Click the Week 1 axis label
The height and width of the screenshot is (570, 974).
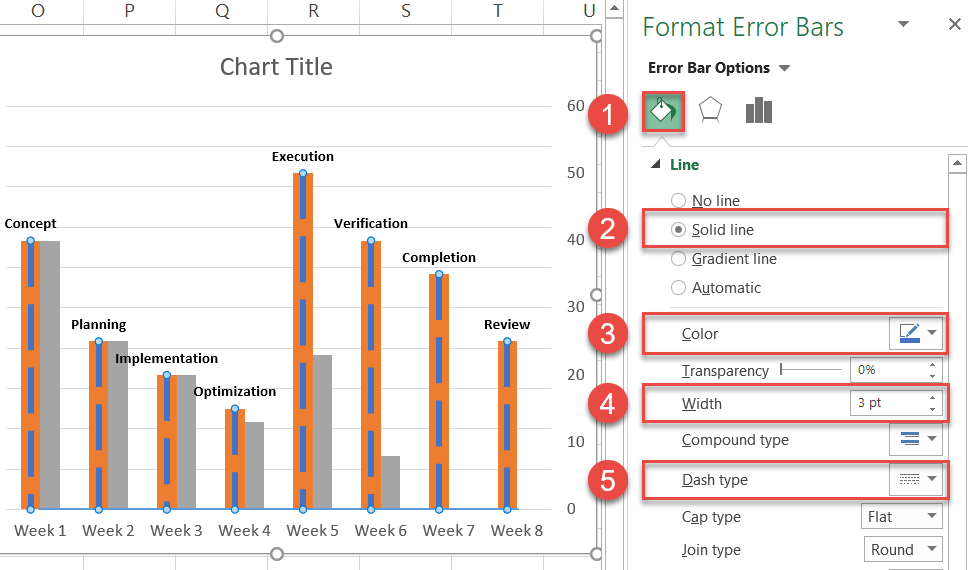(x=40, y=531)
